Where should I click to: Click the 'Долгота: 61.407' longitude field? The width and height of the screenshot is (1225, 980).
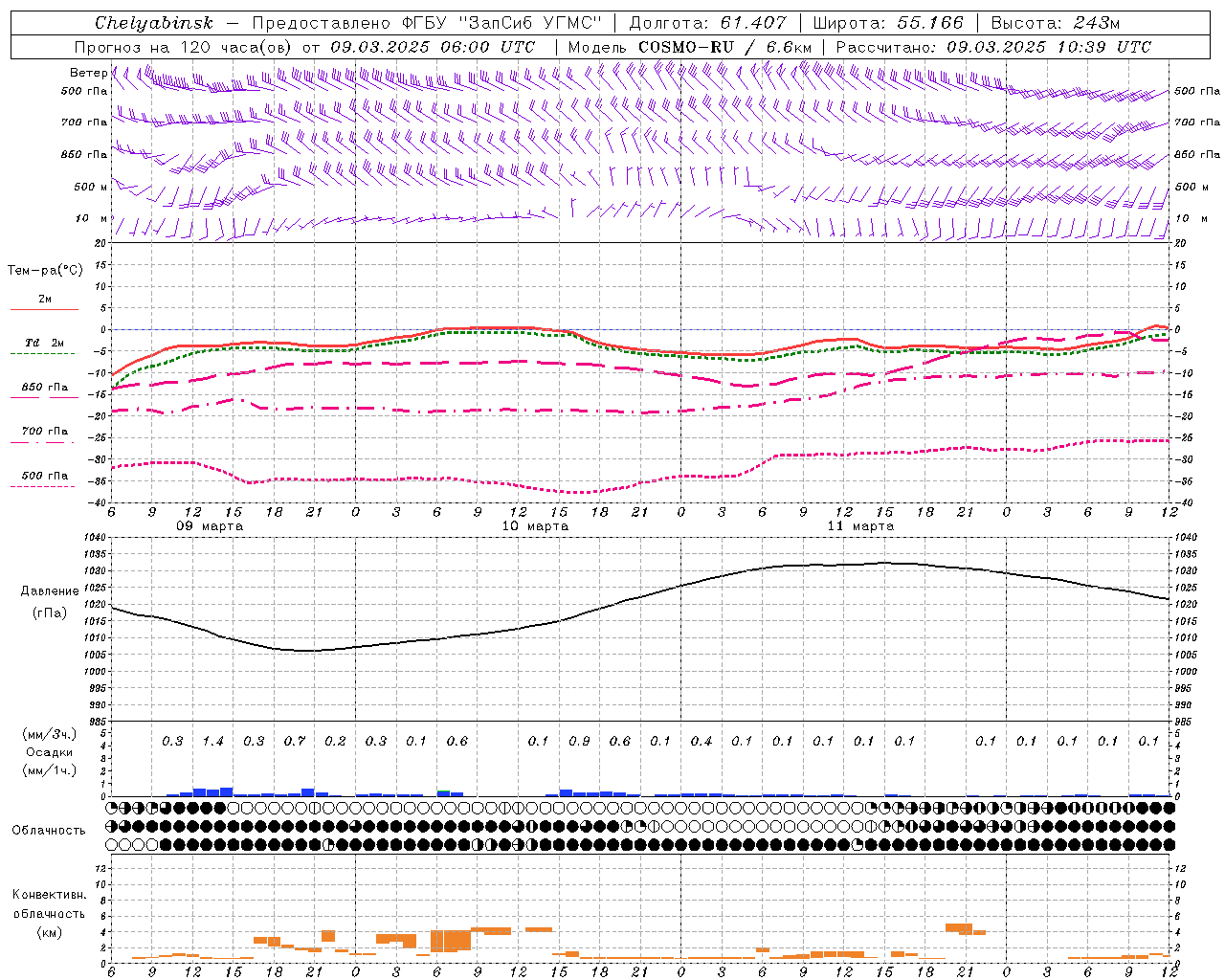coord(707,23)
